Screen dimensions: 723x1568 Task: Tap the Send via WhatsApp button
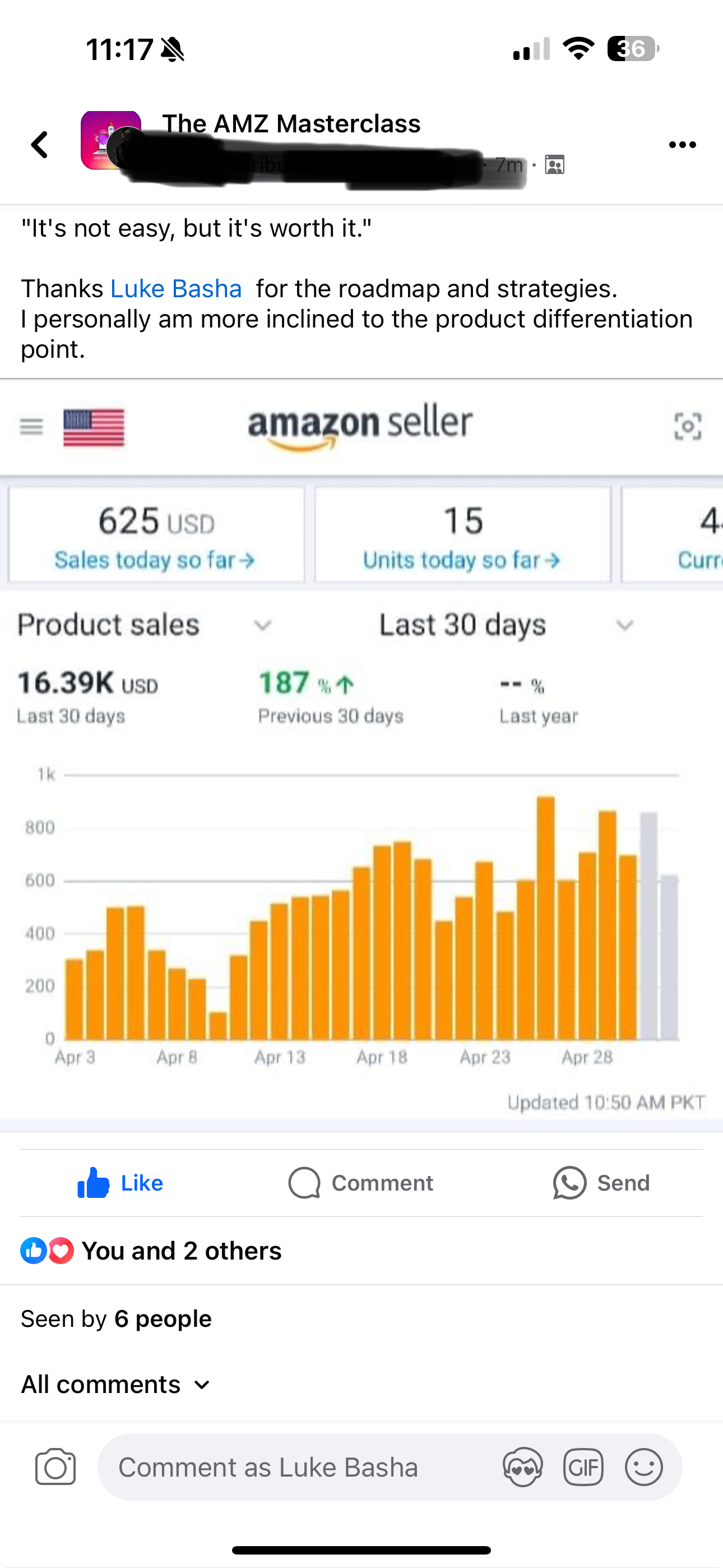click(x=601, y=1183)
